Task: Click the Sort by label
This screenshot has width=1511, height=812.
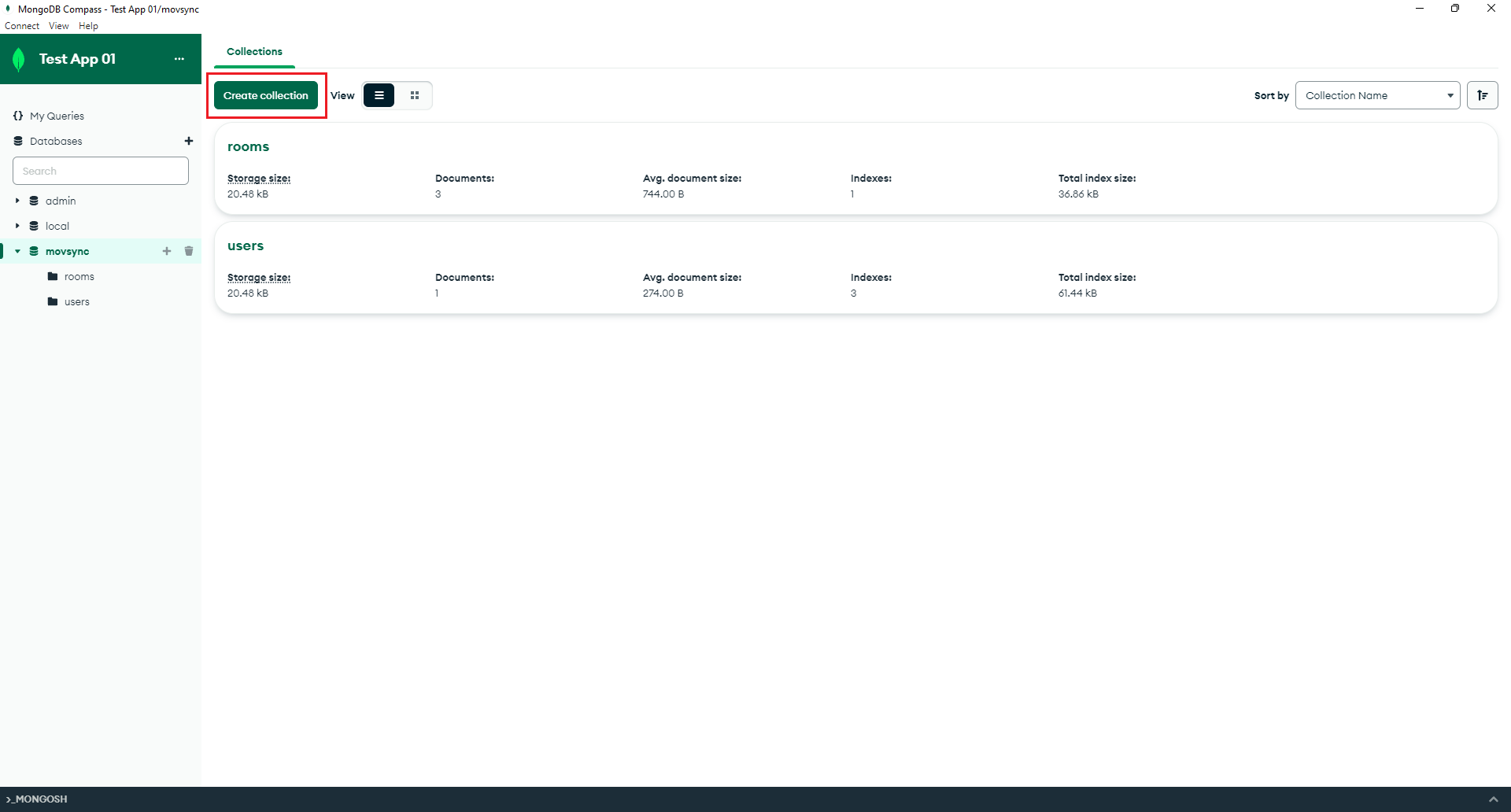Action: pyautogui.click(x=1272, y=95)
